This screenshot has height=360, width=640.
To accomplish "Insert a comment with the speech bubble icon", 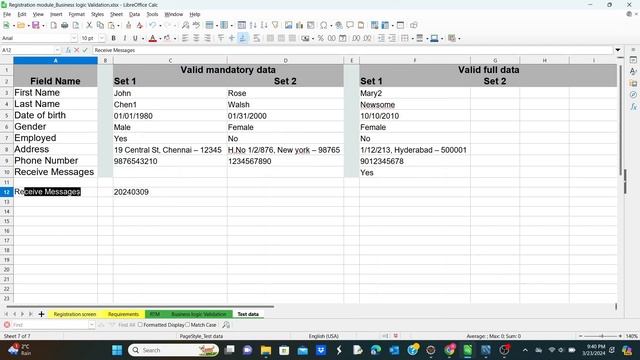I will (350, 25).
